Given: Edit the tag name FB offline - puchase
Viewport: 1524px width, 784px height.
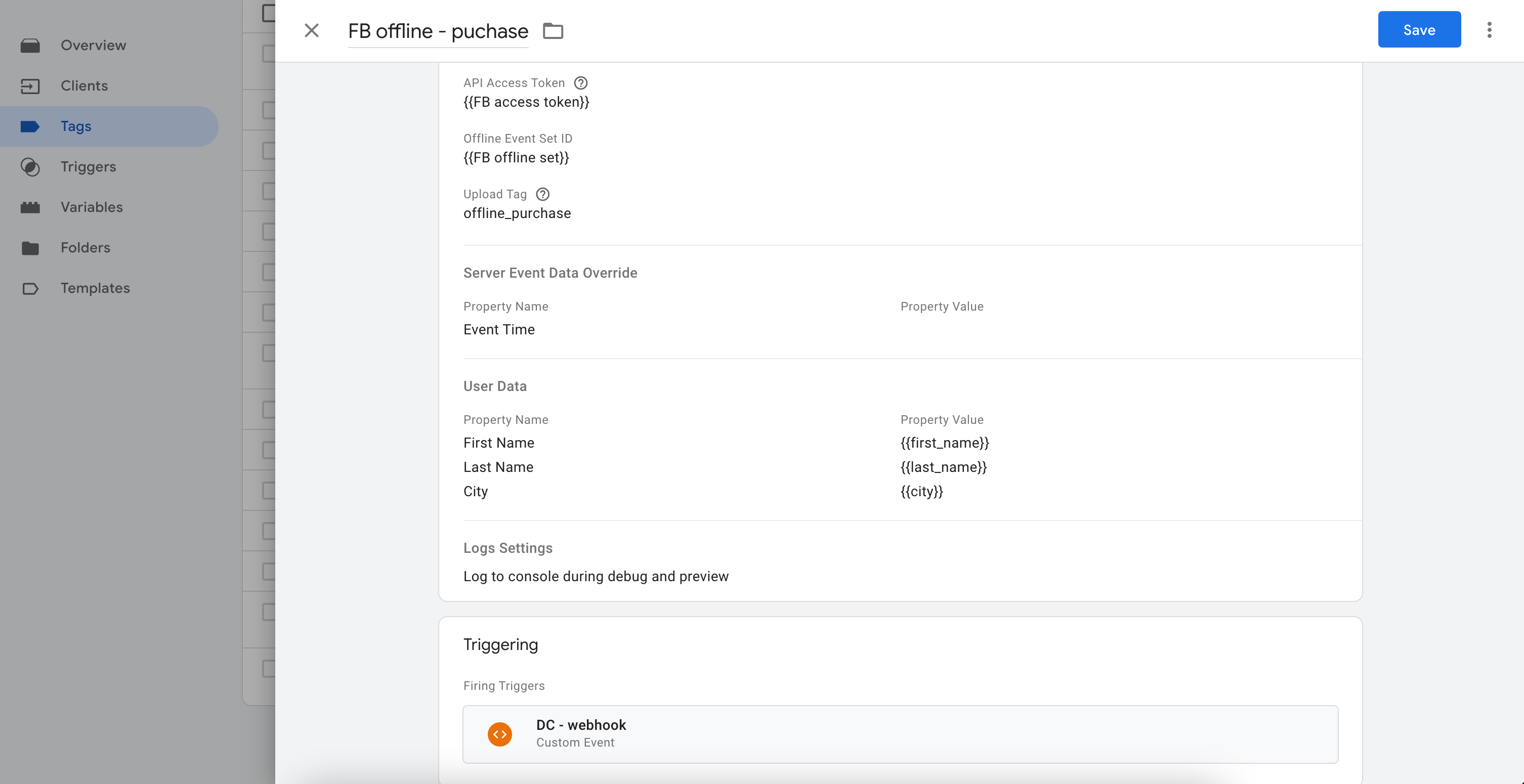Looking at the screenshot, I should point(437,31).
